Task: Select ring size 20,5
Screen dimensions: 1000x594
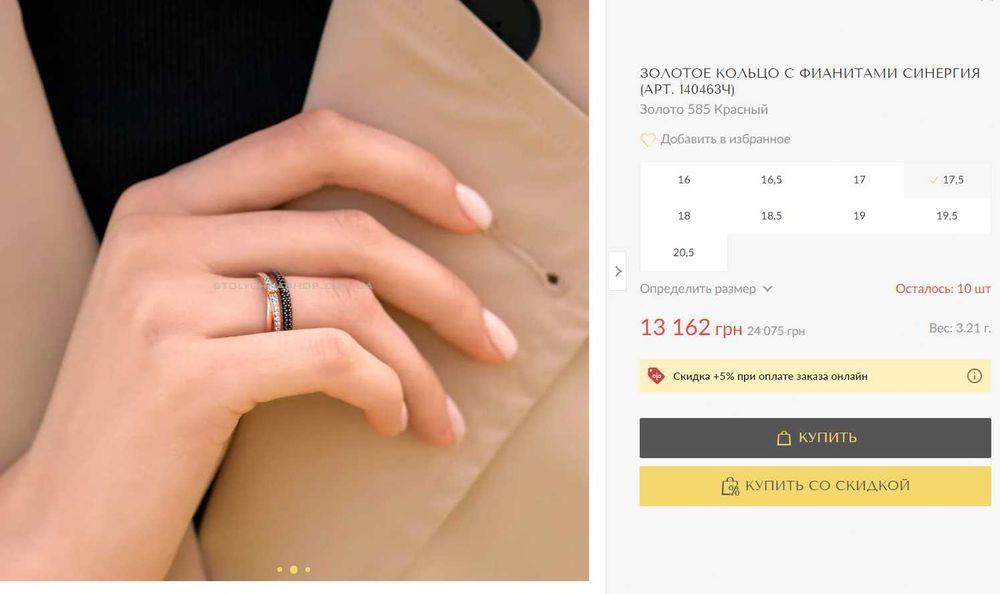Action: (x=684, y=253)
